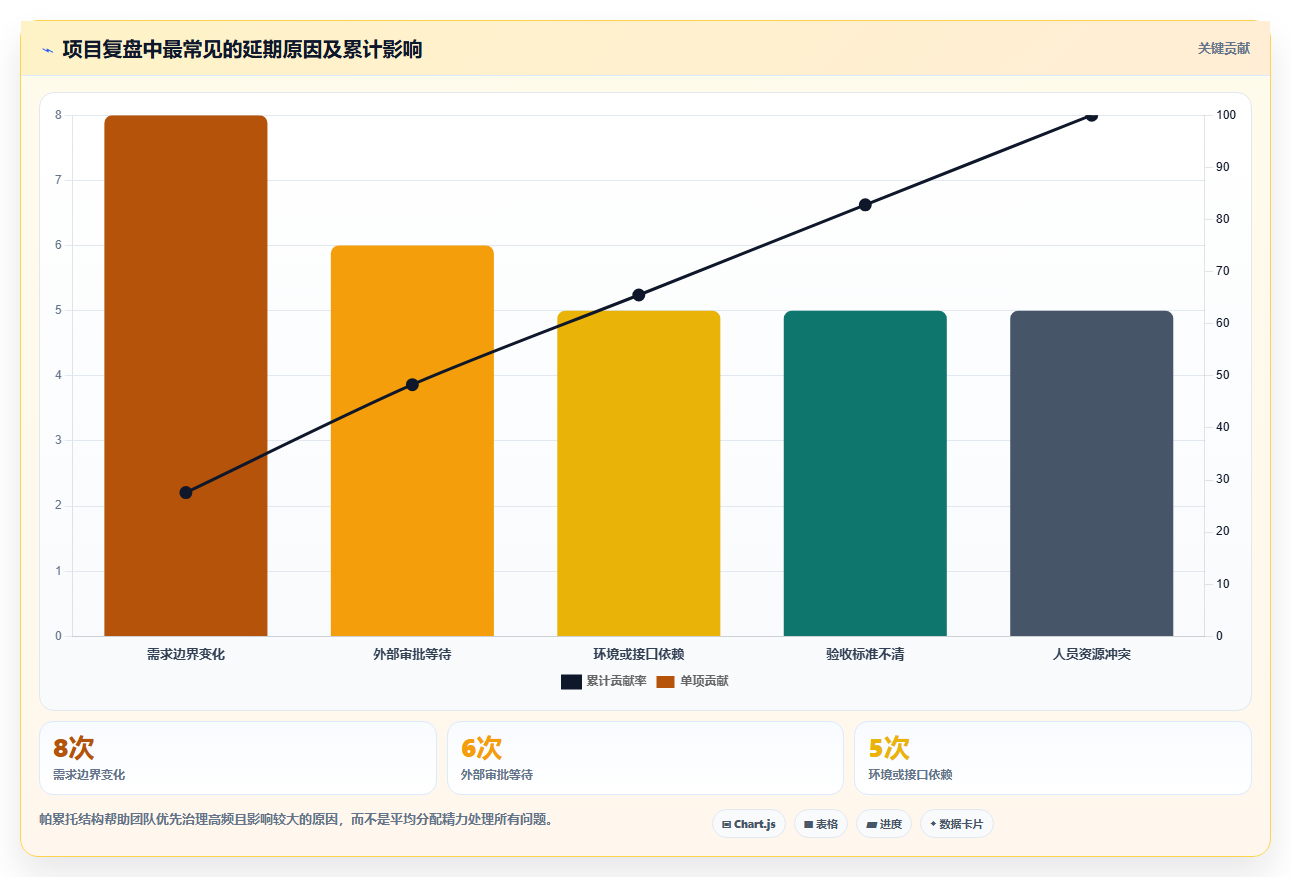Screen dimensions: 1291x877
Task: Click the line point on 需求边界变化 bar
Action: (x=186, y=492)
